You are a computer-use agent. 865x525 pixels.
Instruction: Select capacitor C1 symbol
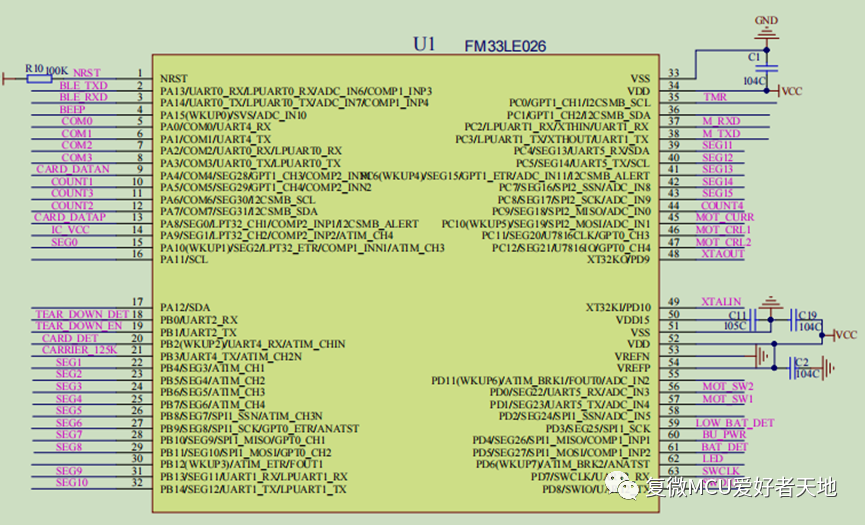point(766,68)
